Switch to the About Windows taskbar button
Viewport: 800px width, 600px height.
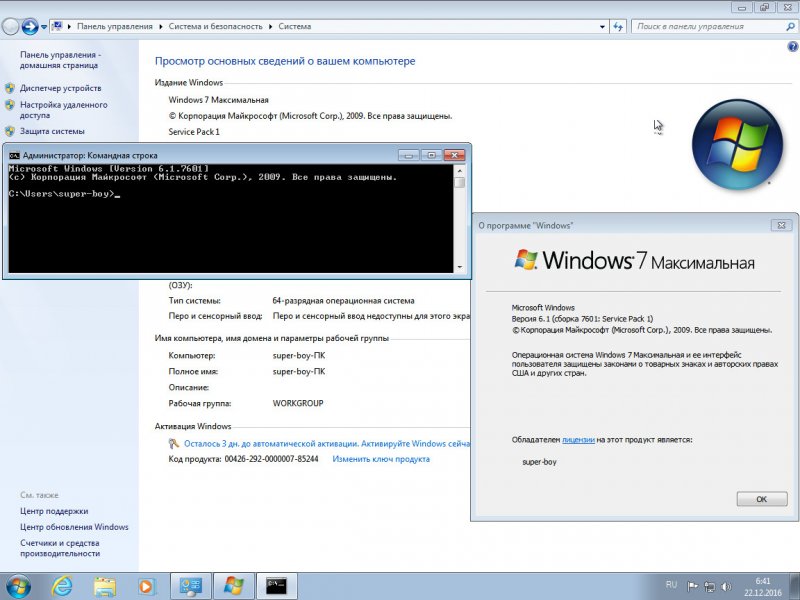(233, 586)
